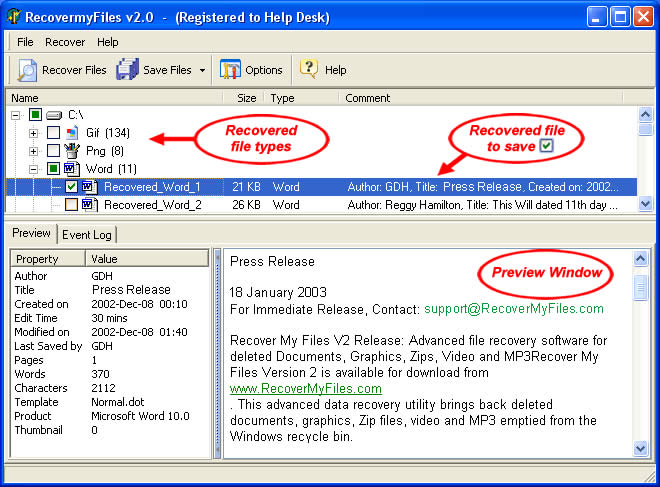Click the Recovered_Word_1 document icon
This screenshot has height=487, width=660.
pos(90,187)
